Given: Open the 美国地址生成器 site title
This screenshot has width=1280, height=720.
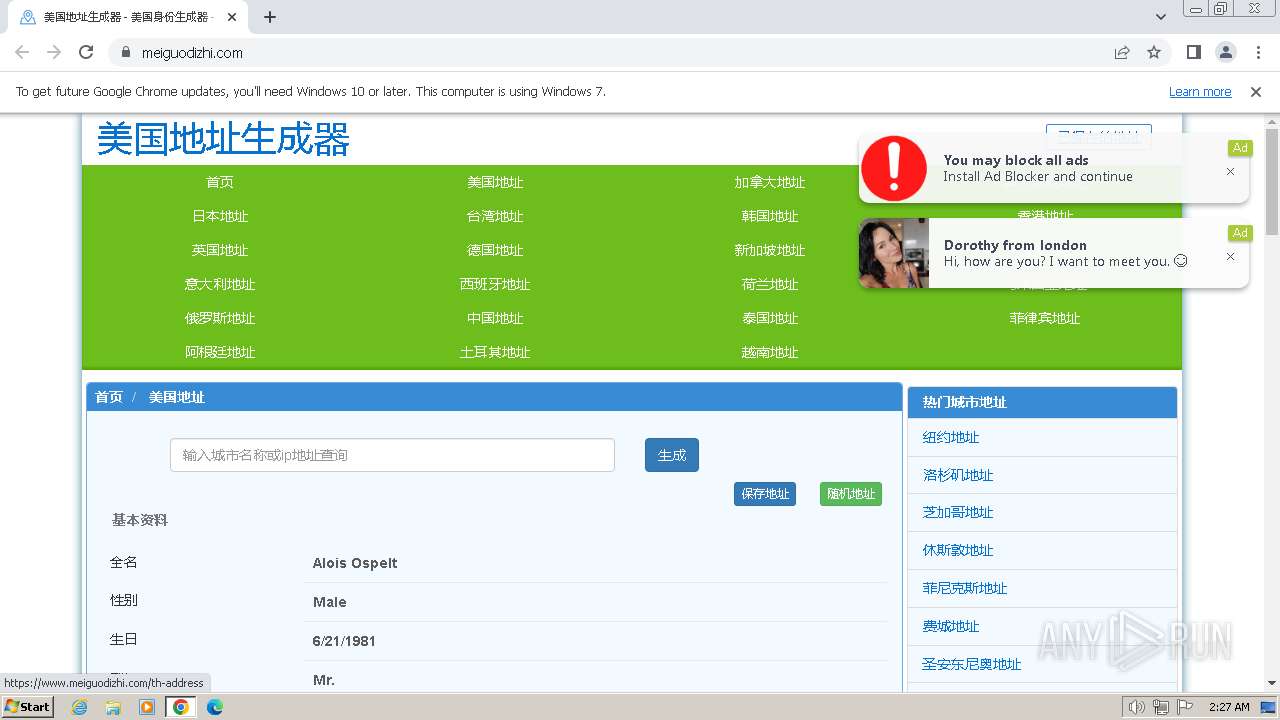Looking at the screenshot, I should pyautogui.click(x=223, y=139).
